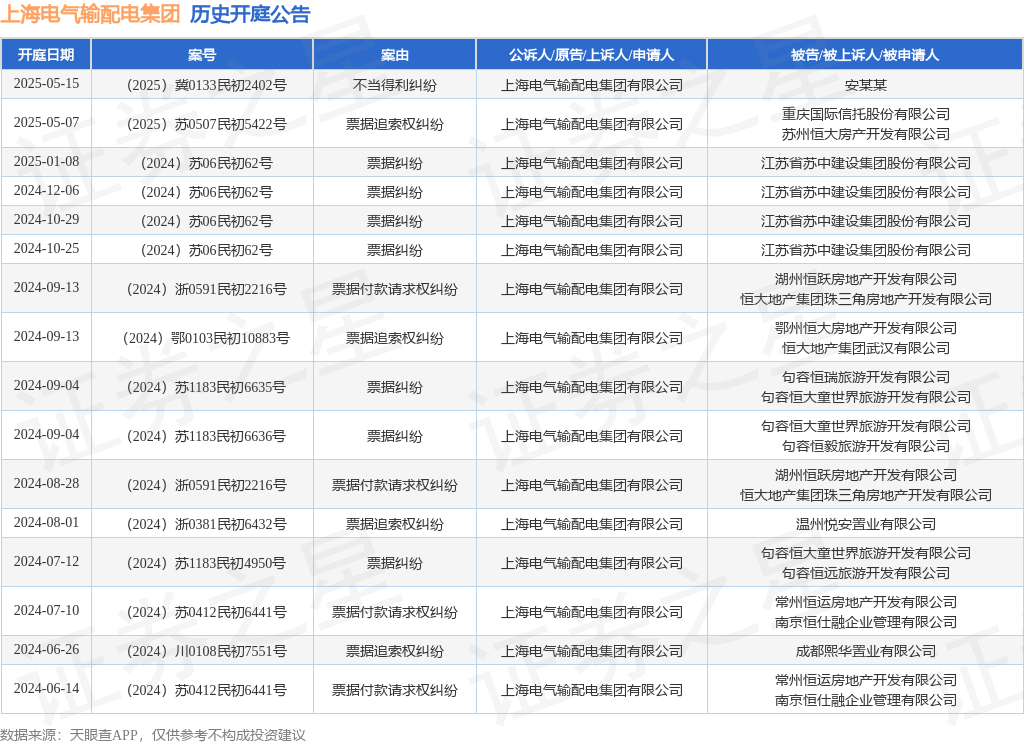Click defendant 句容恒远旅游开发有限公司

[865, 573]
